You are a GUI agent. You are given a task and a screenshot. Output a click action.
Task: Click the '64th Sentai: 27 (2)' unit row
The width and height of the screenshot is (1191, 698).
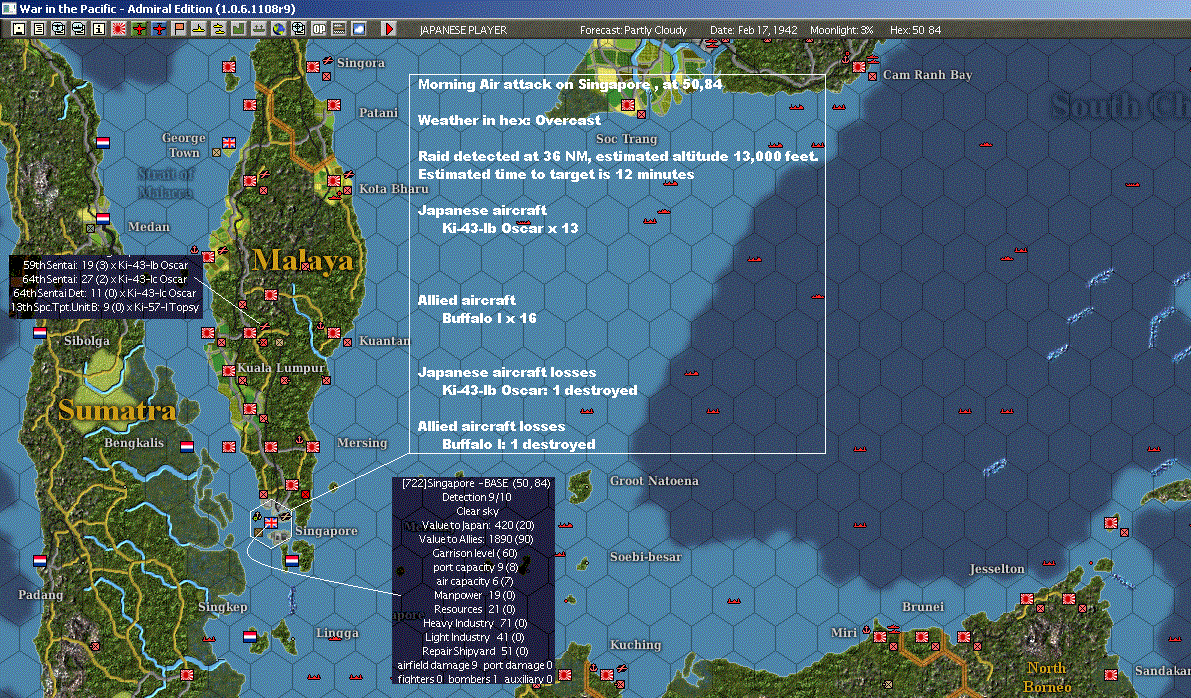[x=106, y=279]
